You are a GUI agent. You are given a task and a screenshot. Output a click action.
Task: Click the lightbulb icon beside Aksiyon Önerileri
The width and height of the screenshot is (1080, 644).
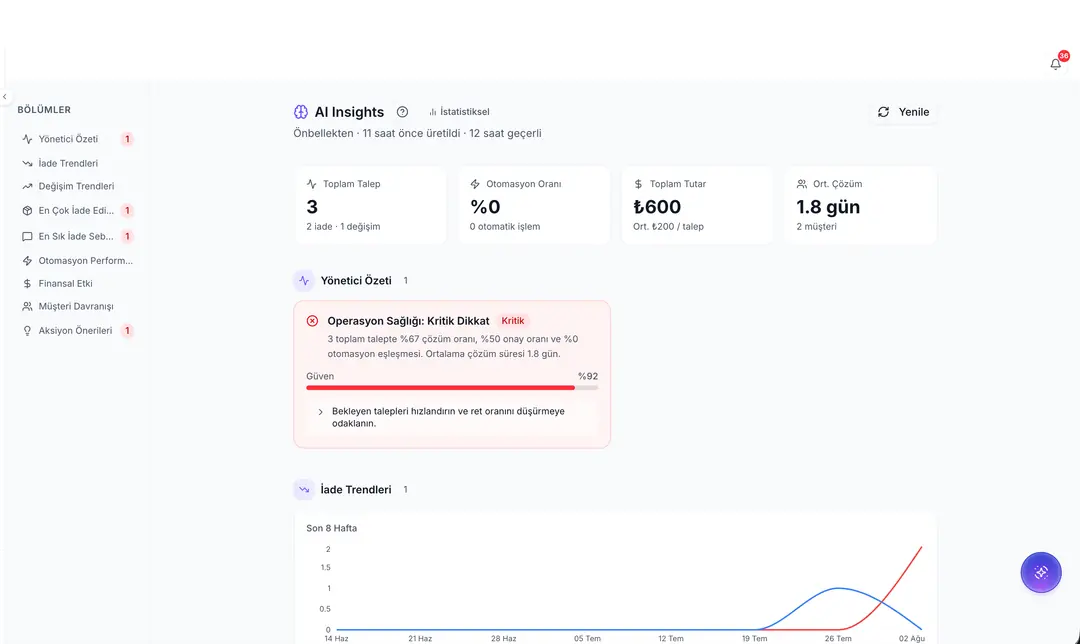(27, 331)
